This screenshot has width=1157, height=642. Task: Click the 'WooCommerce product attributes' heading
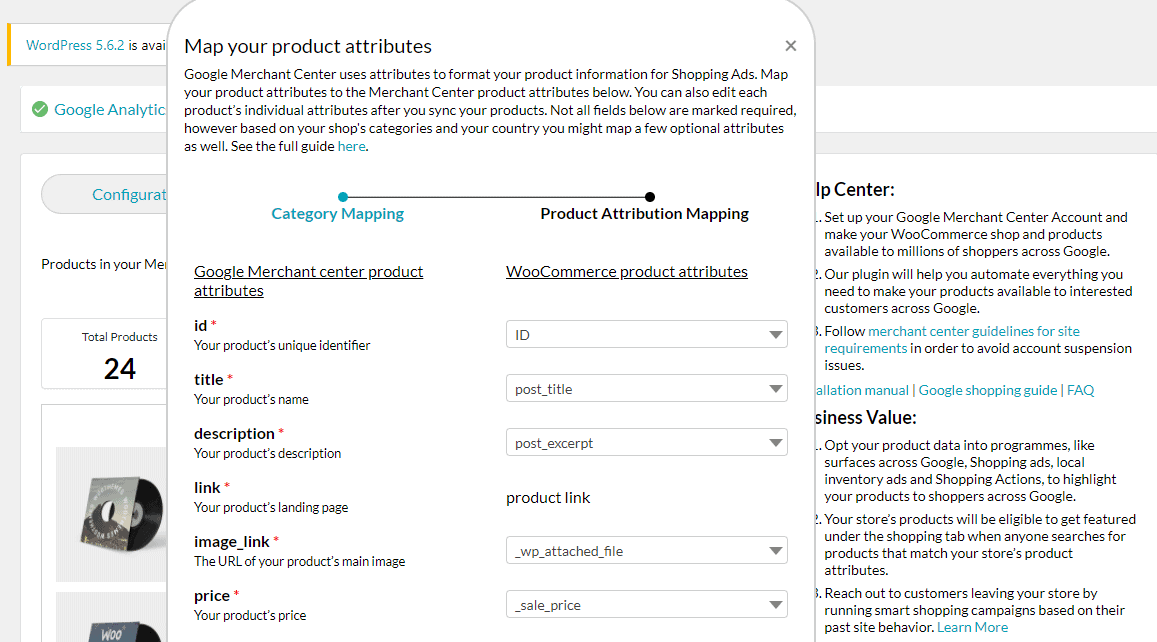[626, 272]
